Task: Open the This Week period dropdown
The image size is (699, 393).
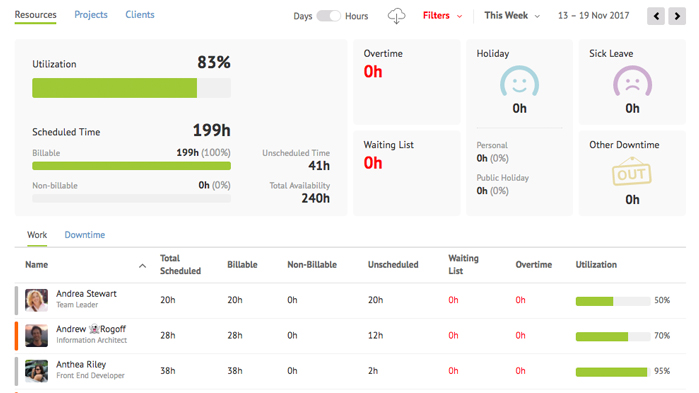Action: [x=512, y=16]
